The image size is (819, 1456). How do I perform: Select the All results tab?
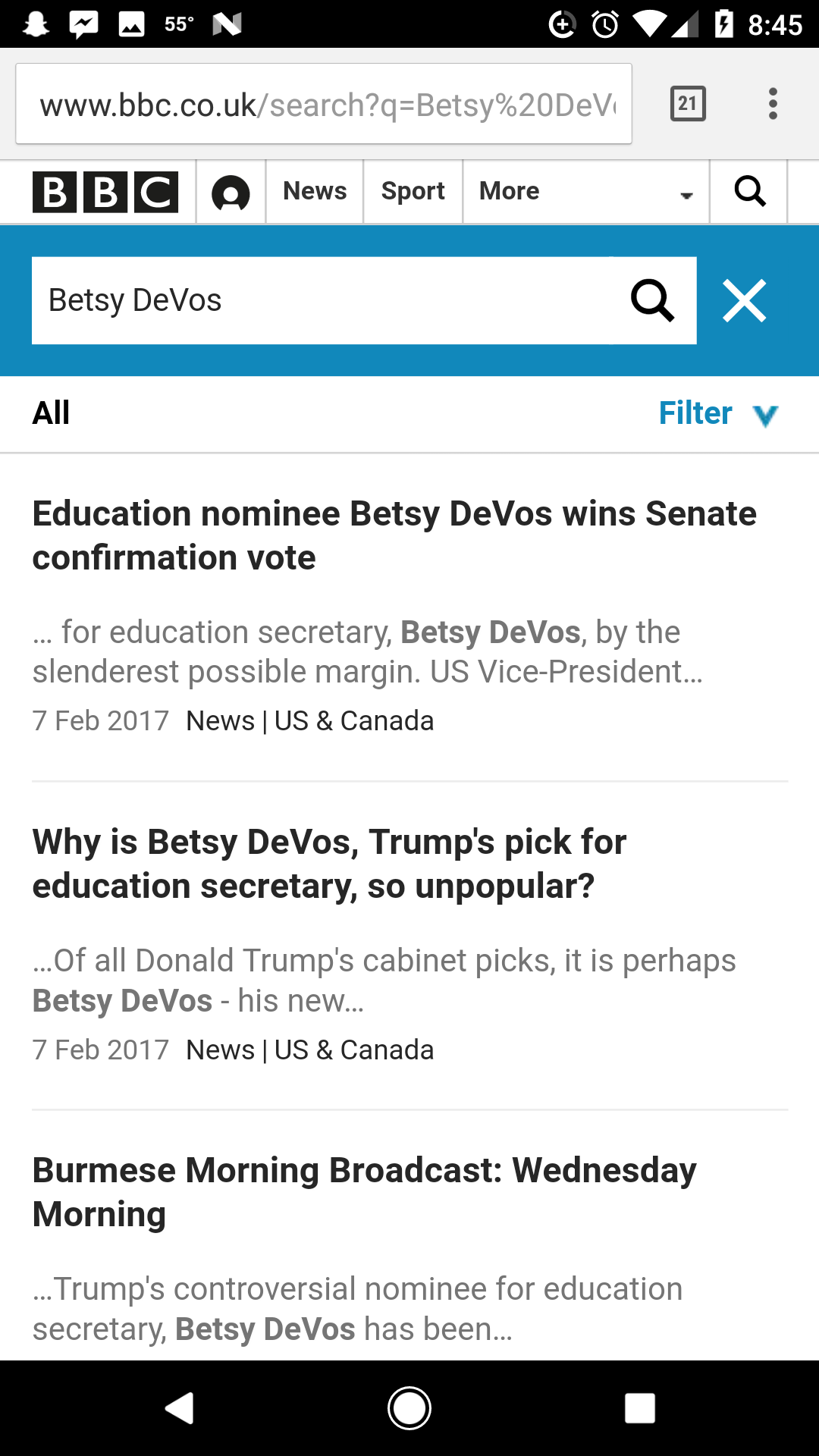click(x=52, y=414)
